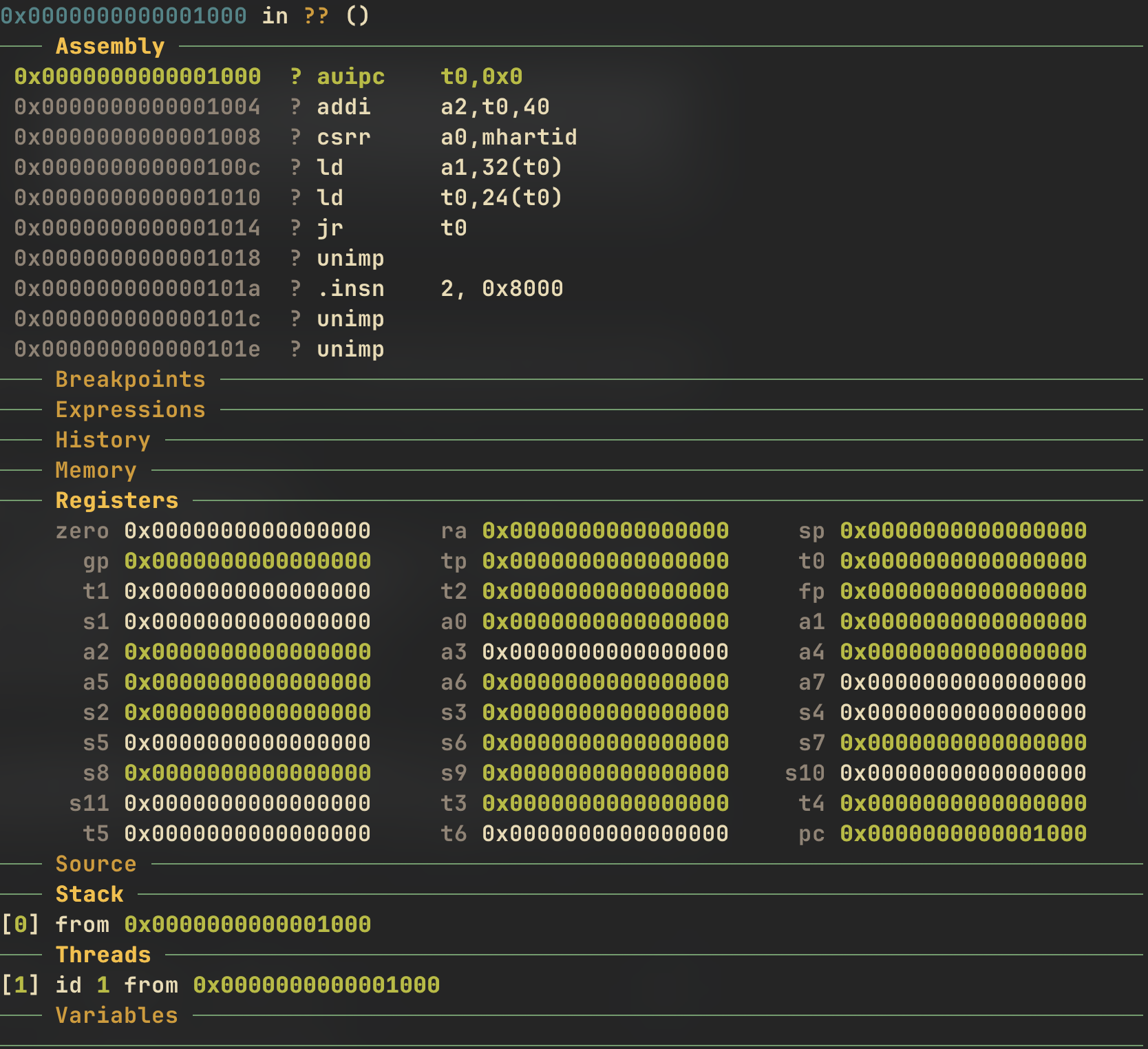The image size is (1148, 1049).
Task: Open the History section header
Action: click(103, 440)
